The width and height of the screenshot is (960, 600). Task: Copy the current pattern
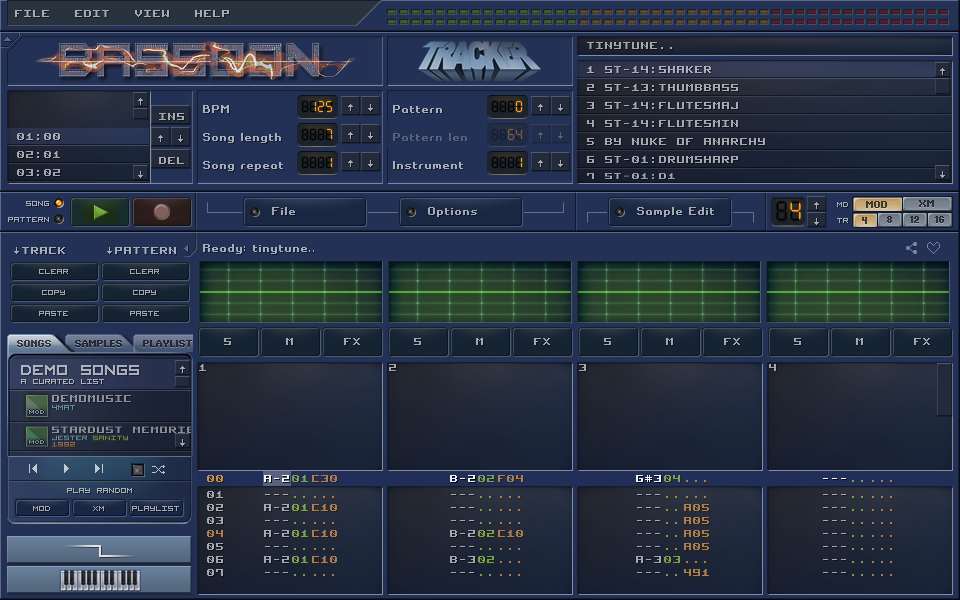(x=144, y=292)
